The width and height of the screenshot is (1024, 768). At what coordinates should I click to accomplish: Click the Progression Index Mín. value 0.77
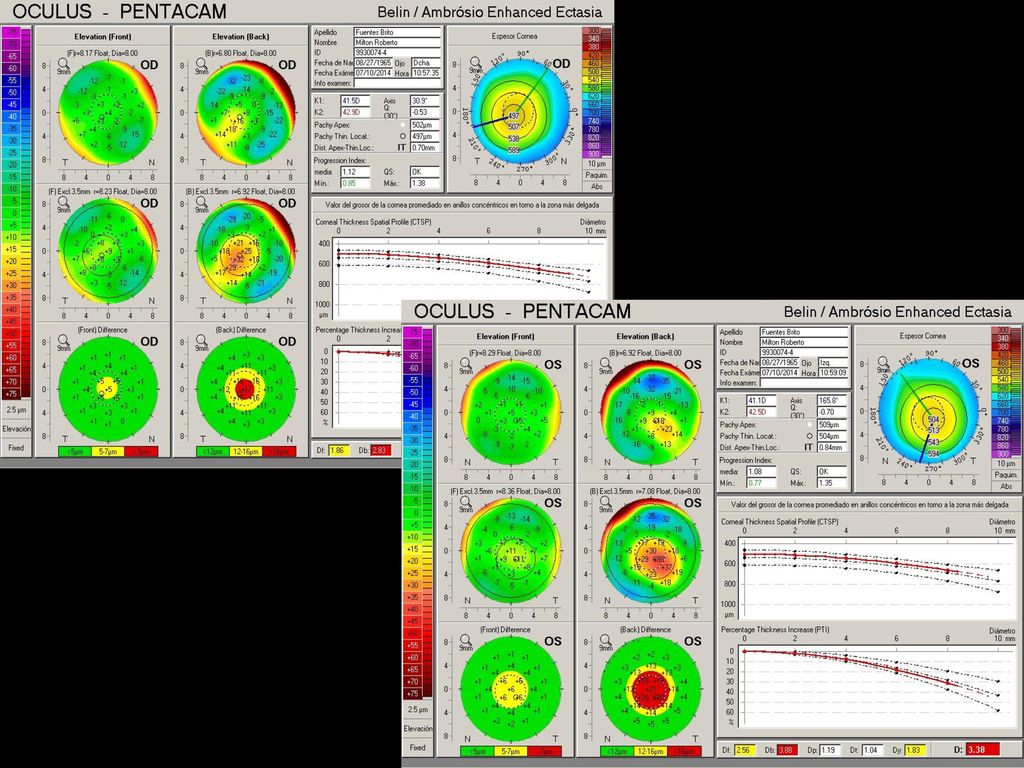pyautogui.click(x=761, y=483)
